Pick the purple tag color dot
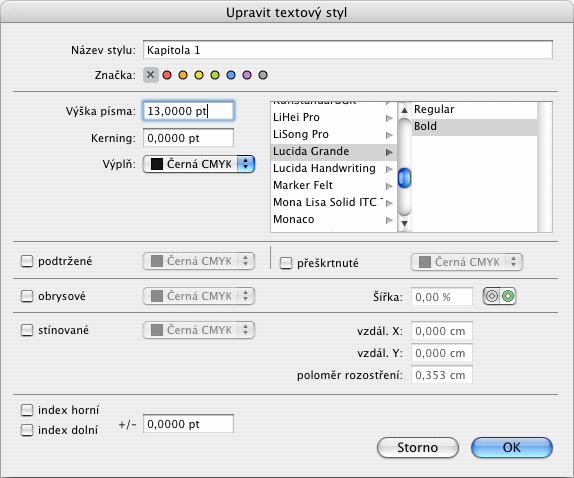This screenshot has height=478, width=574. [247, 75]
